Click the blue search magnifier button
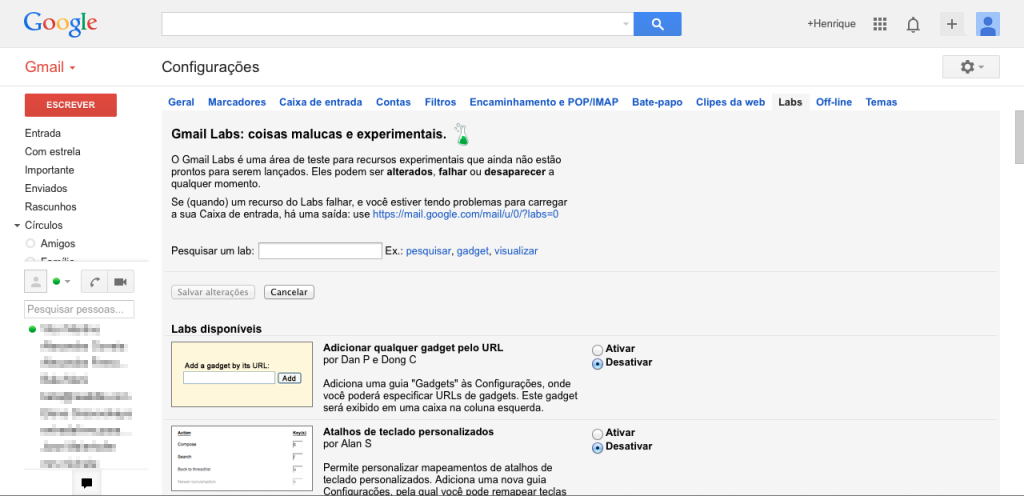This screenshot has height=496, width=1024. (x=657, y=24)
